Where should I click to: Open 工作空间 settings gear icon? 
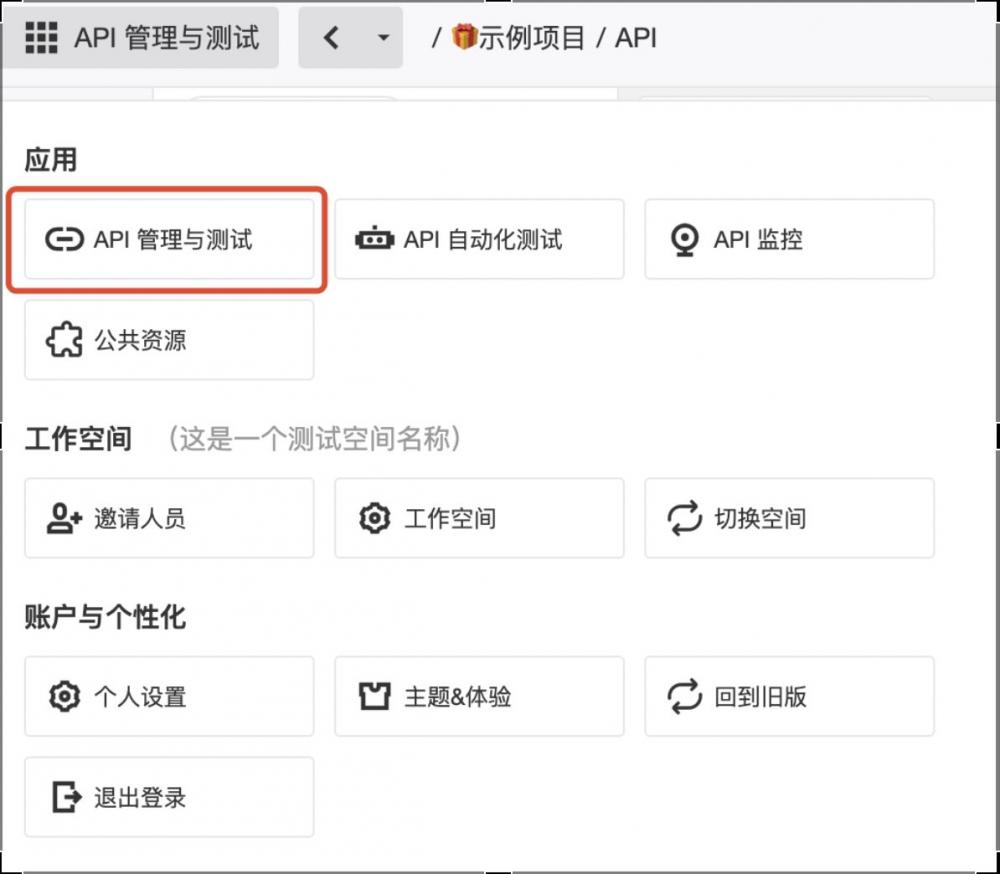(x=374, y=518)
